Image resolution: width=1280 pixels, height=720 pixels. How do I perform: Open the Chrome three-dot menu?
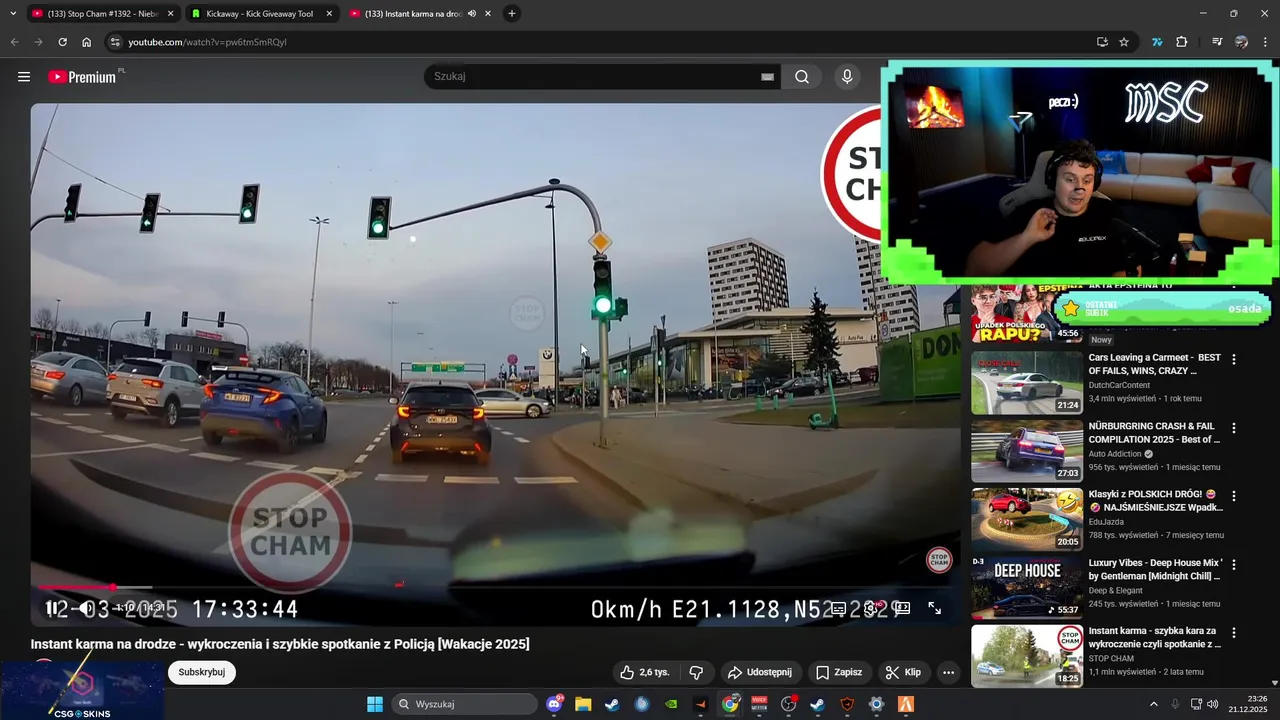click(x=1266, y=42)
